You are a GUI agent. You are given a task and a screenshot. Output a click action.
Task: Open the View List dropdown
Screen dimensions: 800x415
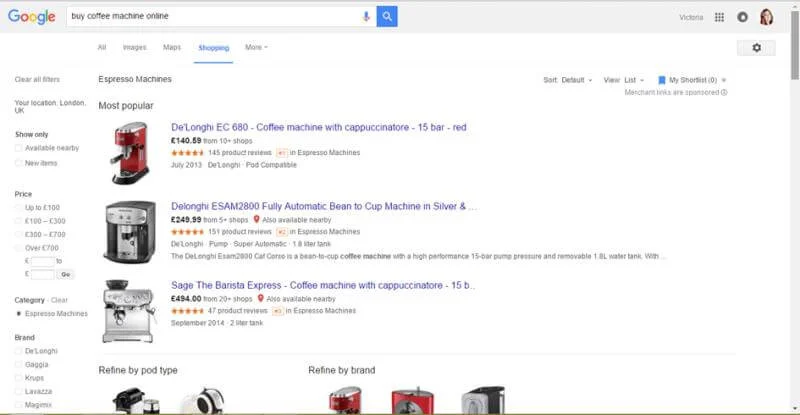coord(624,80)
